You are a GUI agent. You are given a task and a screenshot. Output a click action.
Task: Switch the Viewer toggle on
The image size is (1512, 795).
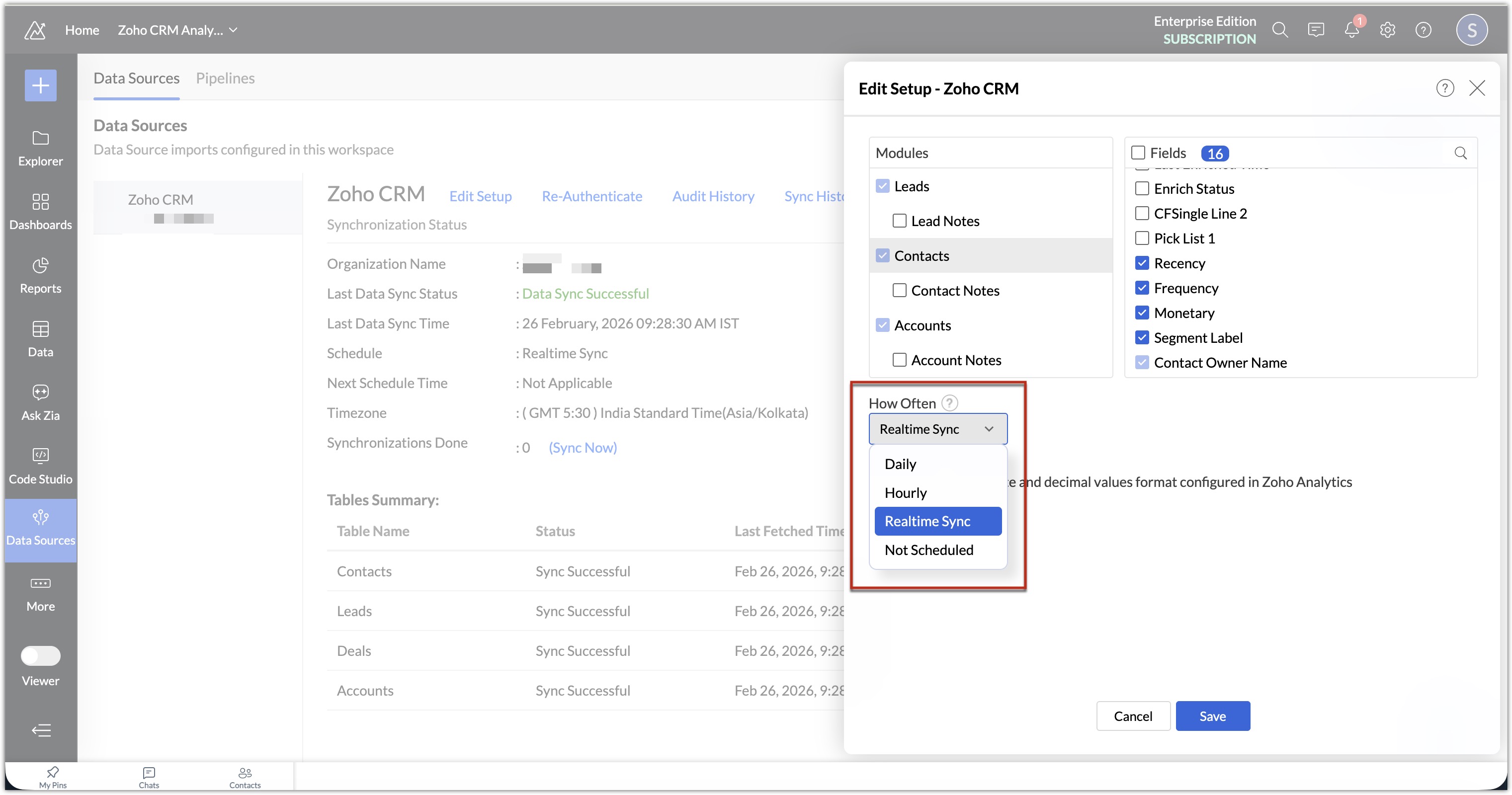click(x=40, y=656)
